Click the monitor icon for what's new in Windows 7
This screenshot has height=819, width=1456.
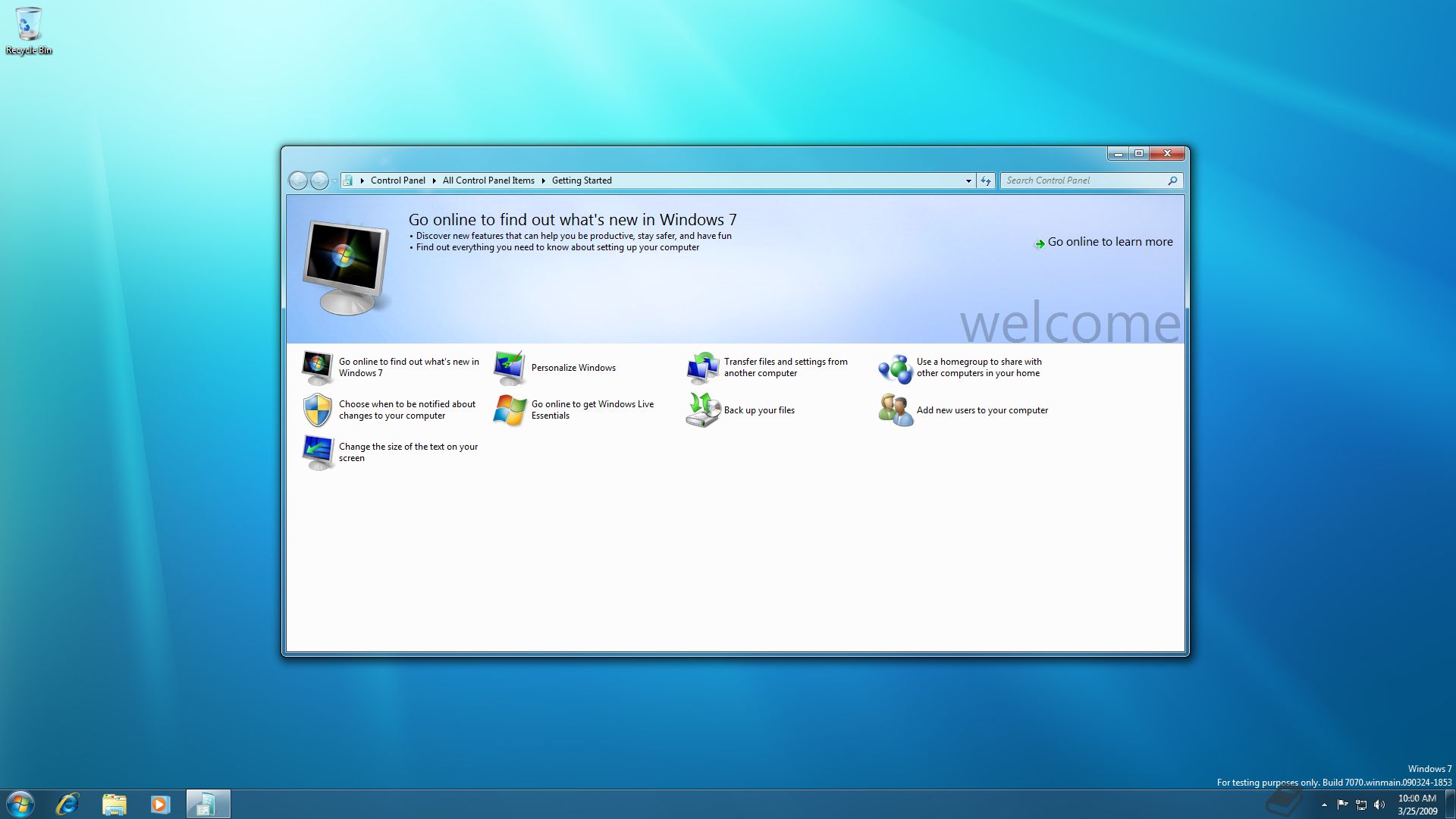pos(317,368)
